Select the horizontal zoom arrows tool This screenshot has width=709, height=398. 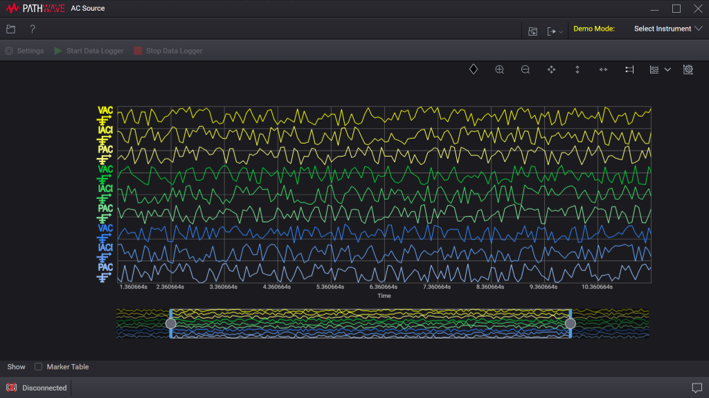pos(603,70)
